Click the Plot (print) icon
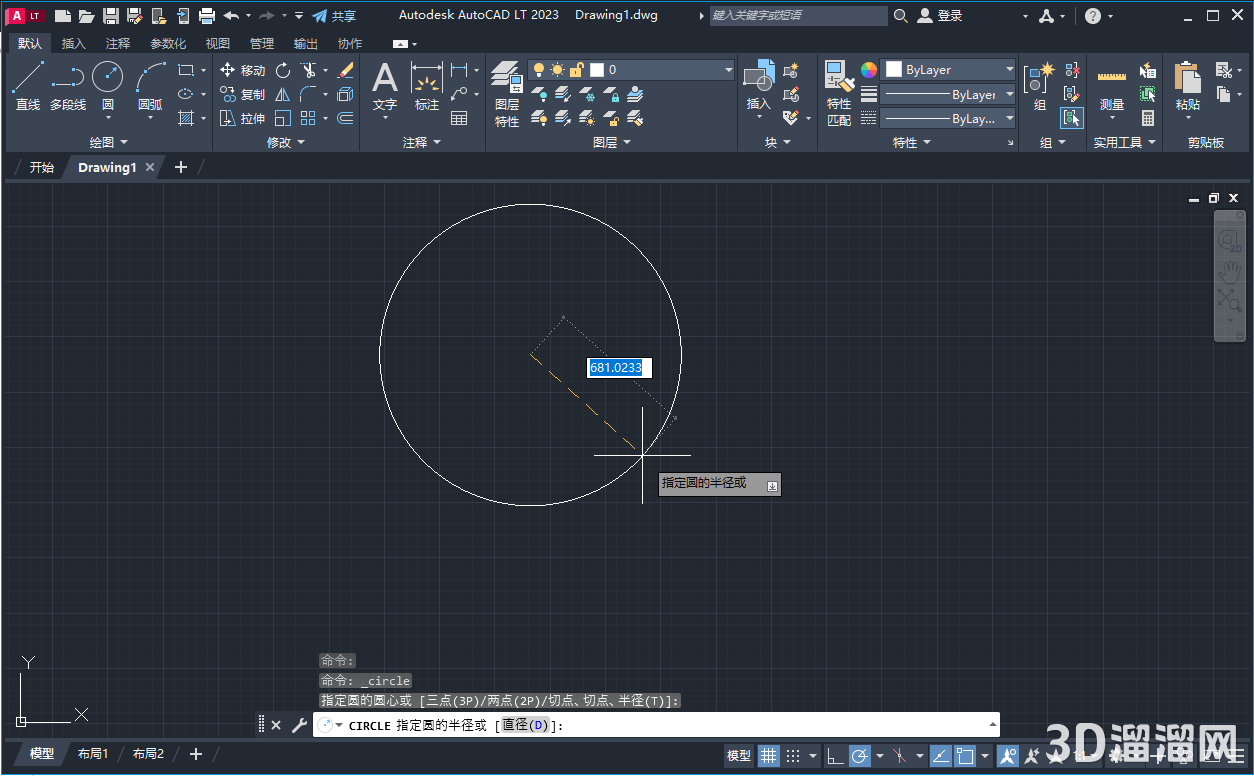Image resolution: width=1254 pixels, height=776 pixels. [207, 16]
